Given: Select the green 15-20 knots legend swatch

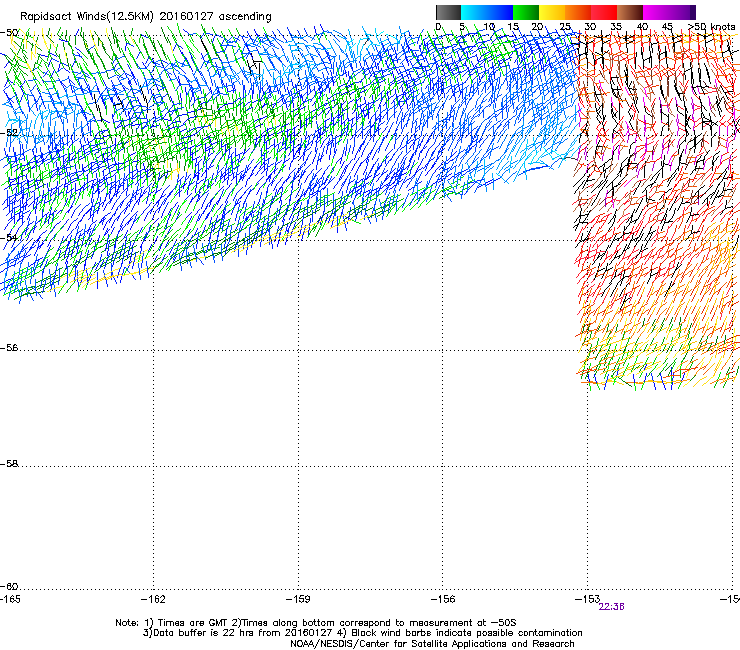Looking at the screenshot, I should click(526, 12).
